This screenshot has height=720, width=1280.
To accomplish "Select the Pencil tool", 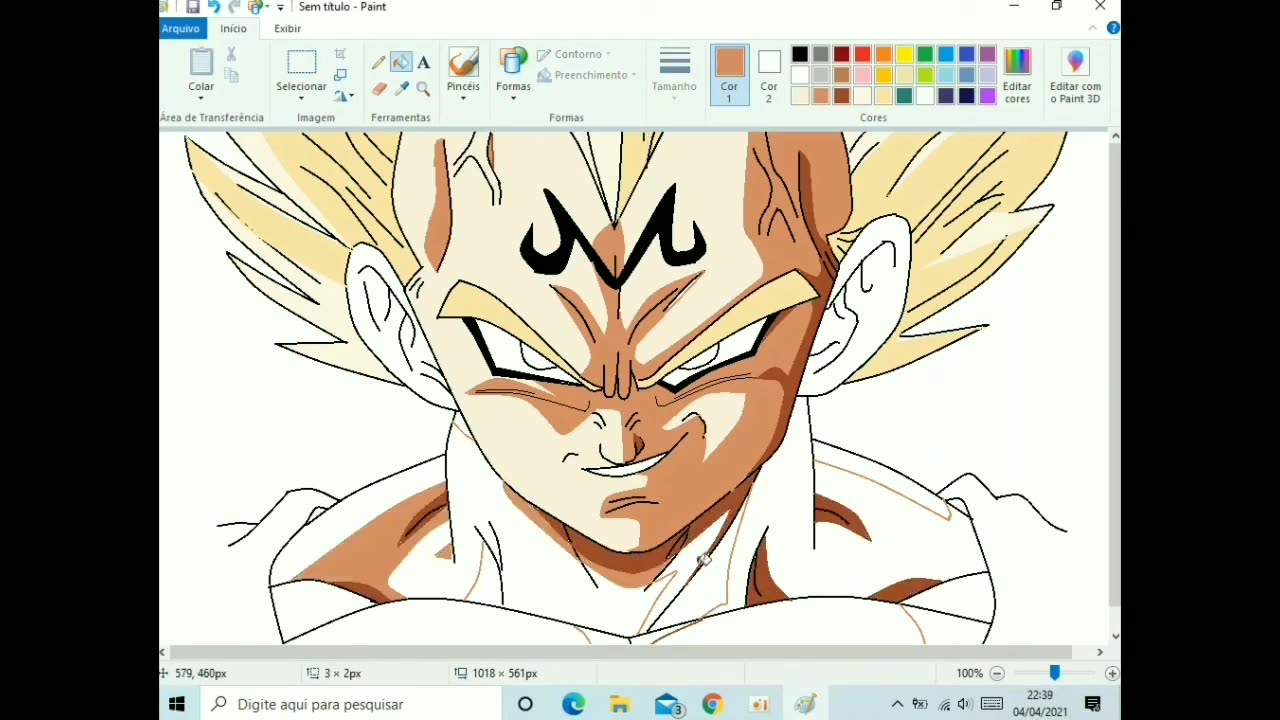I will [379, 62].
